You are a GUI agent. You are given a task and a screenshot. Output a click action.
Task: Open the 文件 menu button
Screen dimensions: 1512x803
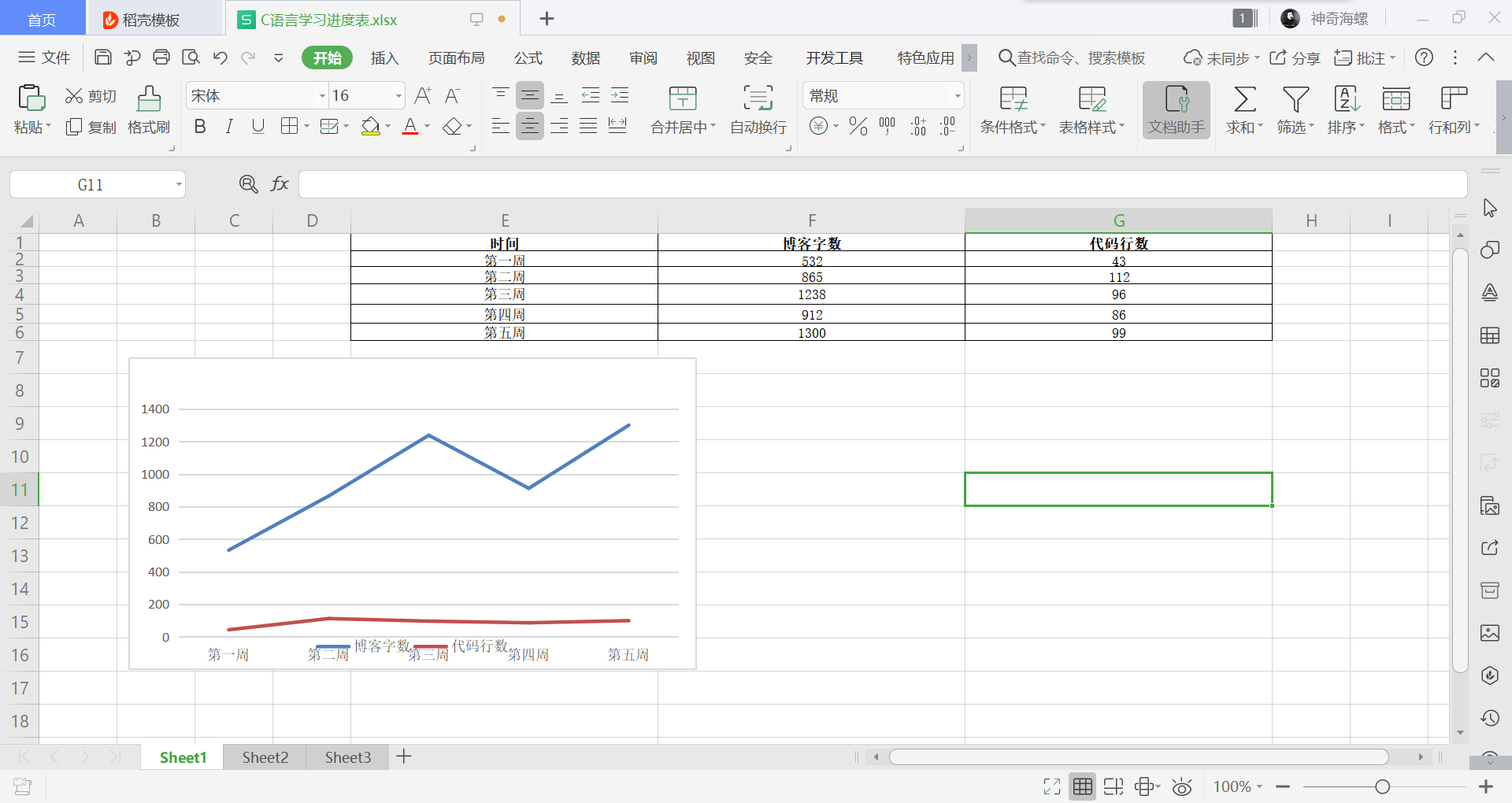point(45,57)
